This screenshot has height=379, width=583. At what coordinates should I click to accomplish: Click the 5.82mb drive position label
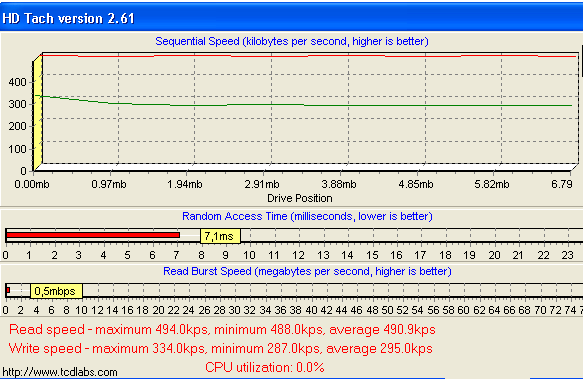point(492,184)
